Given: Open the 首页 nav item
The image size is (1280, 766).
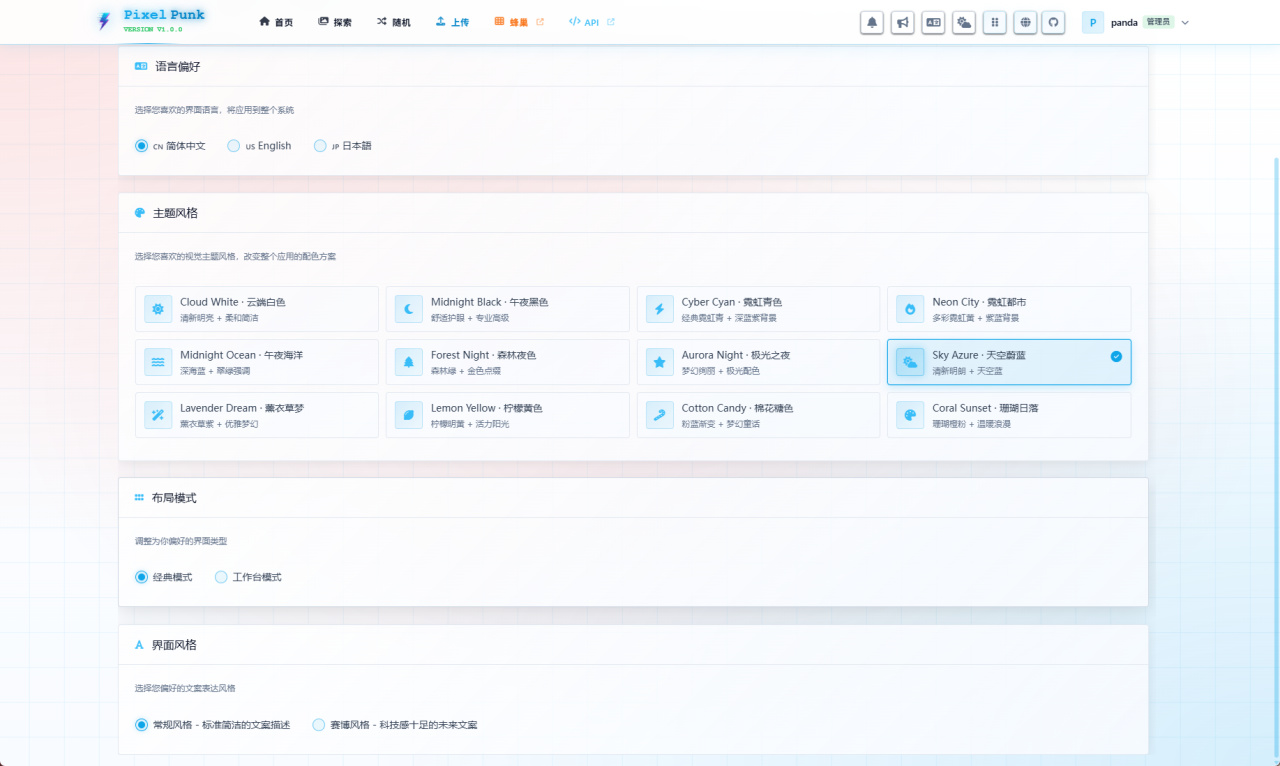Looking at the screenshot, I should click(x=276, y=22).
